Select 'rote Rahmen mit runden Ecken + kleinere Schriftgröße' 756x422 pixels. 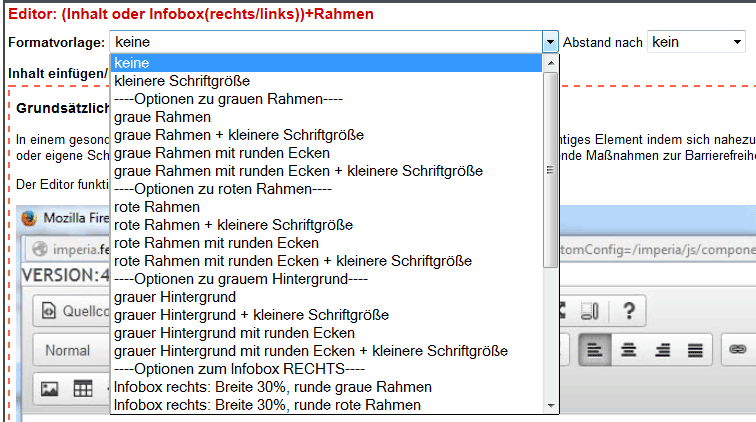pyautogui.click(x=326, y=261)
